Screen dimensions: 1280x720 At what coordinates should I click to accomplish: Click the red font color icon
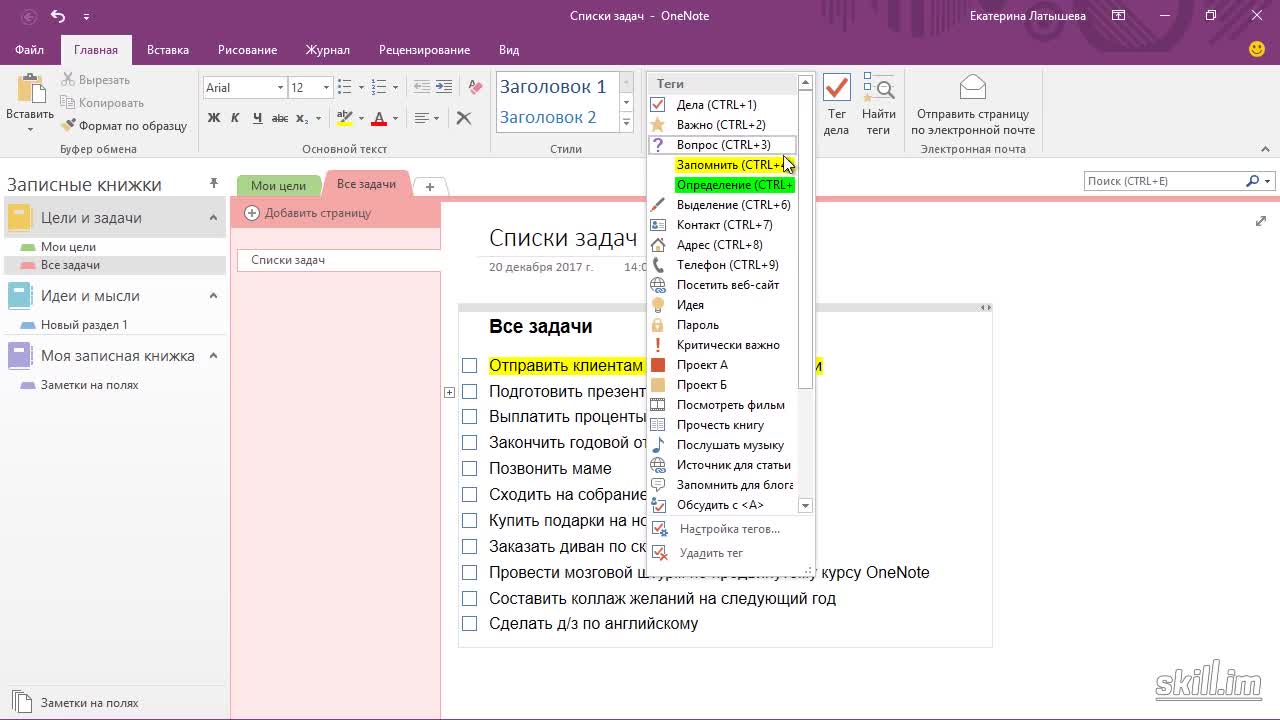tap(379, 118)
